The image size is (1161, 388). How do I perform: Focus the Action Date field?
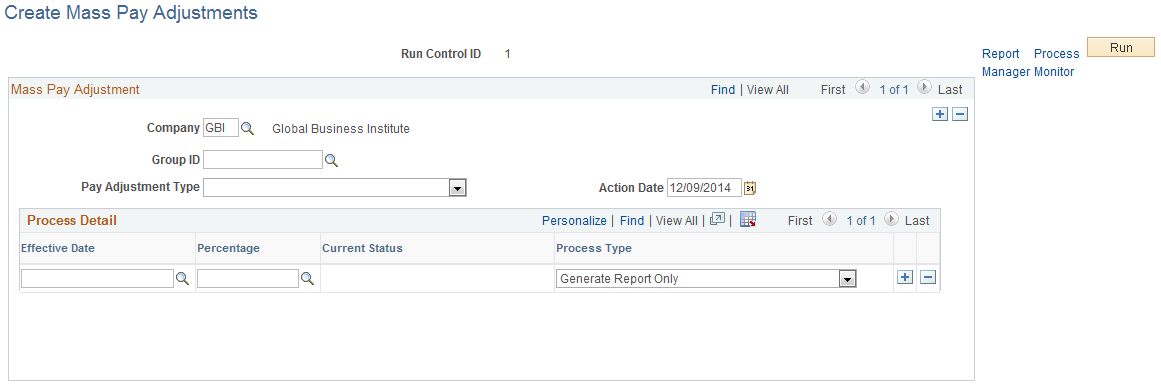704,188
